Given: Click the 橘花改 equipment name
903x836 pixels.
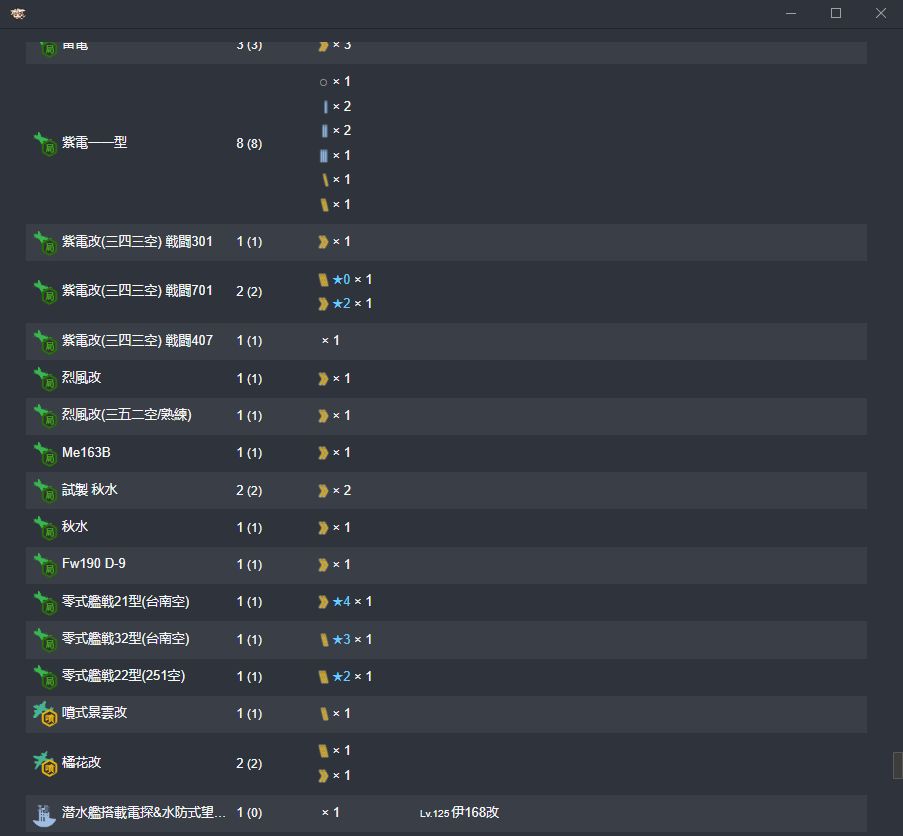Looking at the screenshot, I should coord(82,762).
